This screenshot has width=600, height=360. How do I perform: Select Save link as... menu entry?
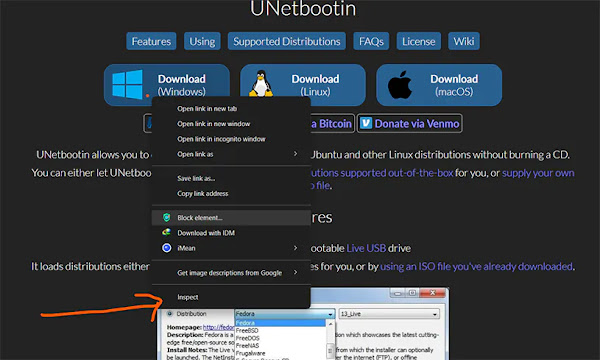pyautogui.click(x=231, y=178)
